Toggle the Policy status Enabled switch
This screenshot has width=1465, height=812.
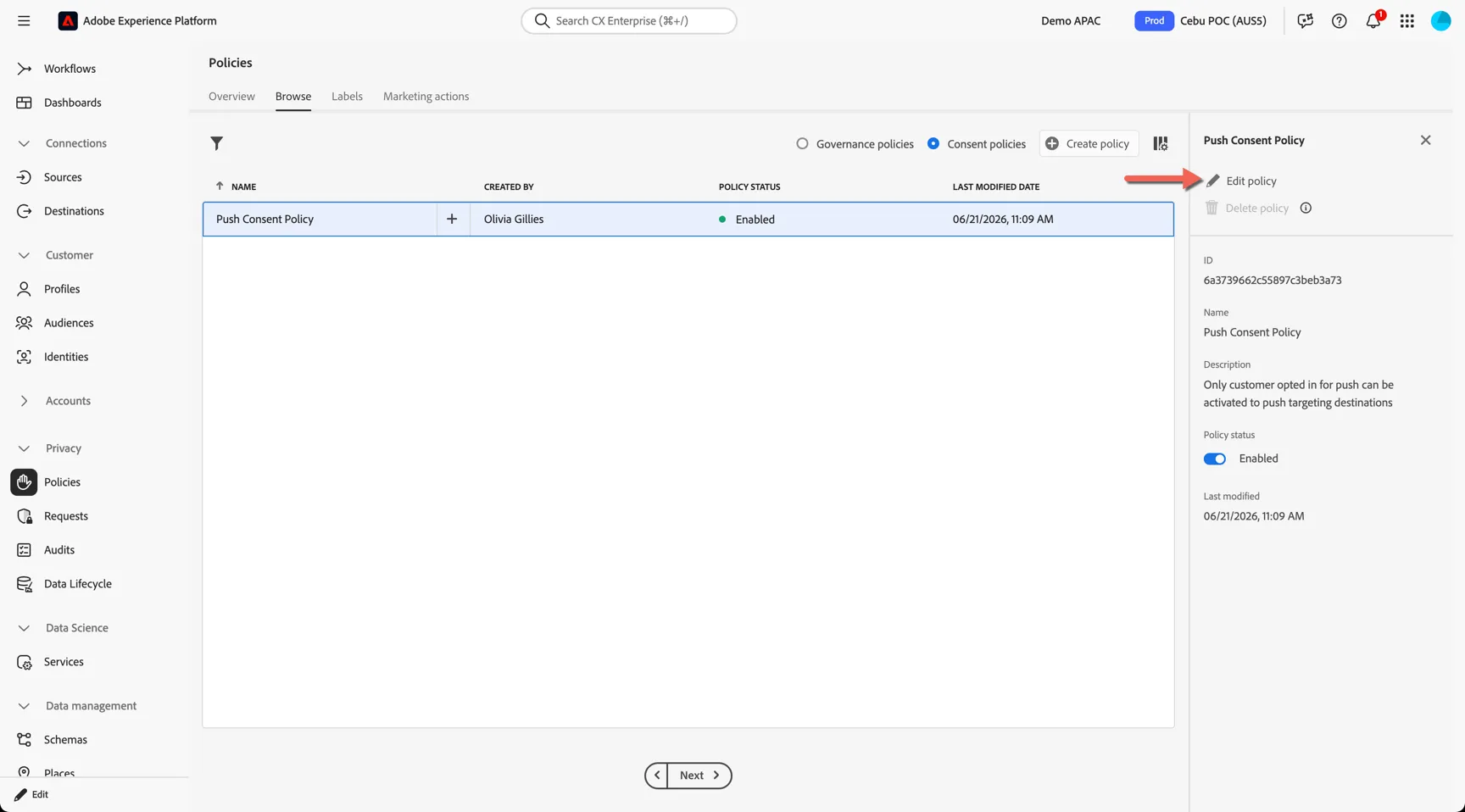click(x=1214, y=459)
